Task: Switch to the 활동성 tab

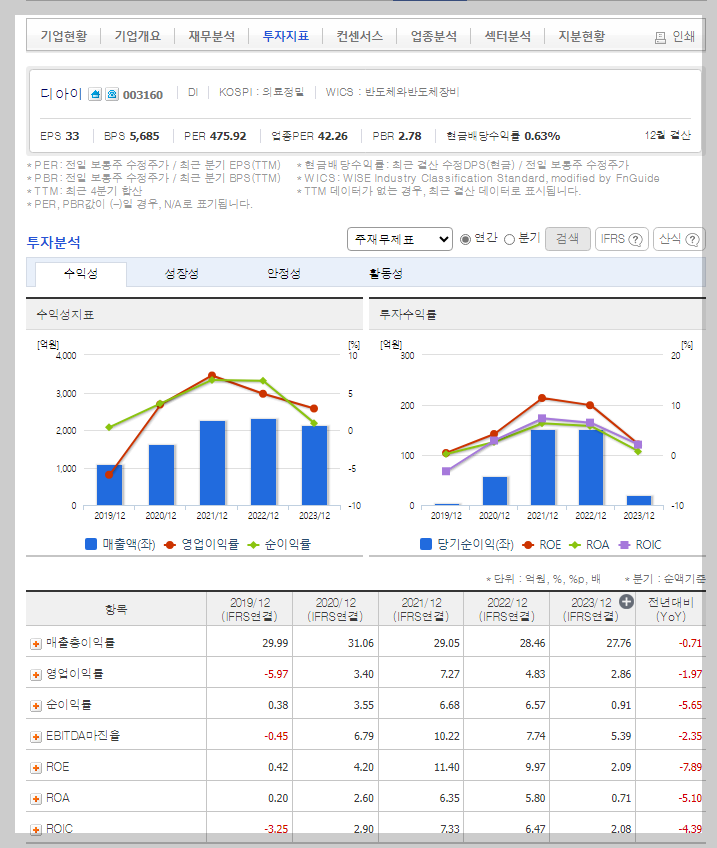Action: click(386, 274)
